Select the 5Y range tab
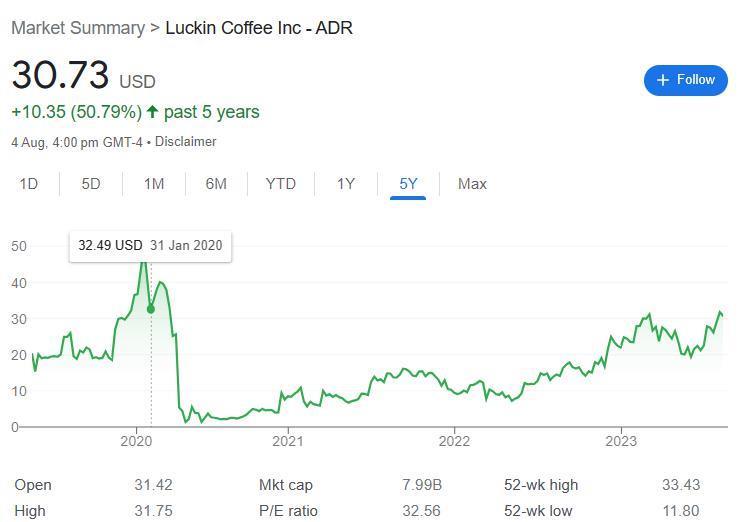Viewport: 748px width, 522px height. click(408, 183)
